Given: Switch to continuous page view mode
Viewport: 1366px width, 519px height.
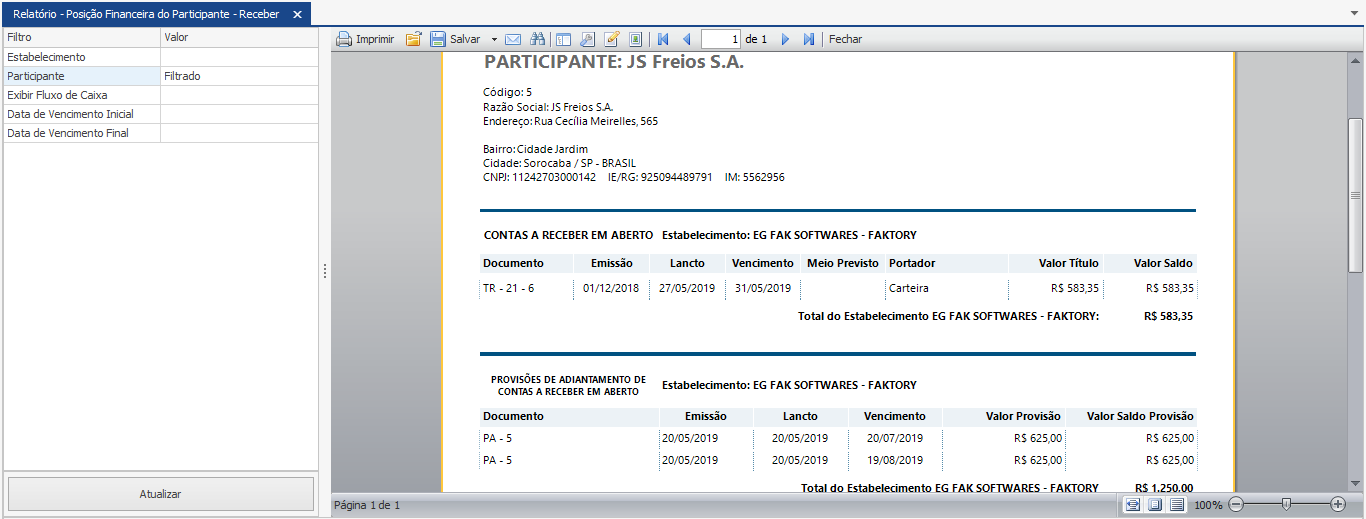Looking at the screenshot, I should (1177, 505).
